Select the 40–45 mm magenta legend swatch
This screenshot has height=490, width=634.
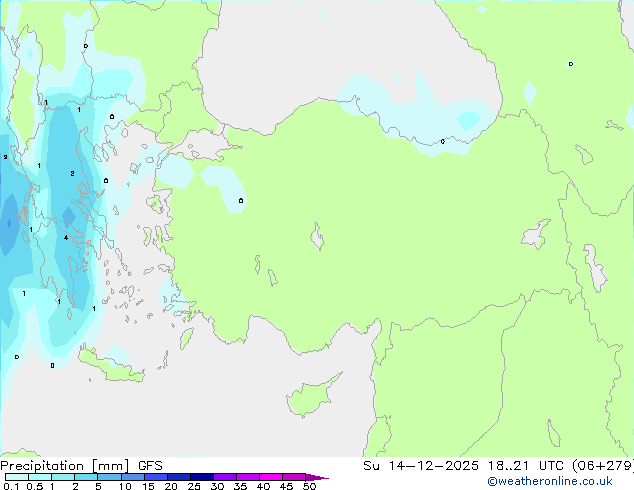(x=271, y=477)
